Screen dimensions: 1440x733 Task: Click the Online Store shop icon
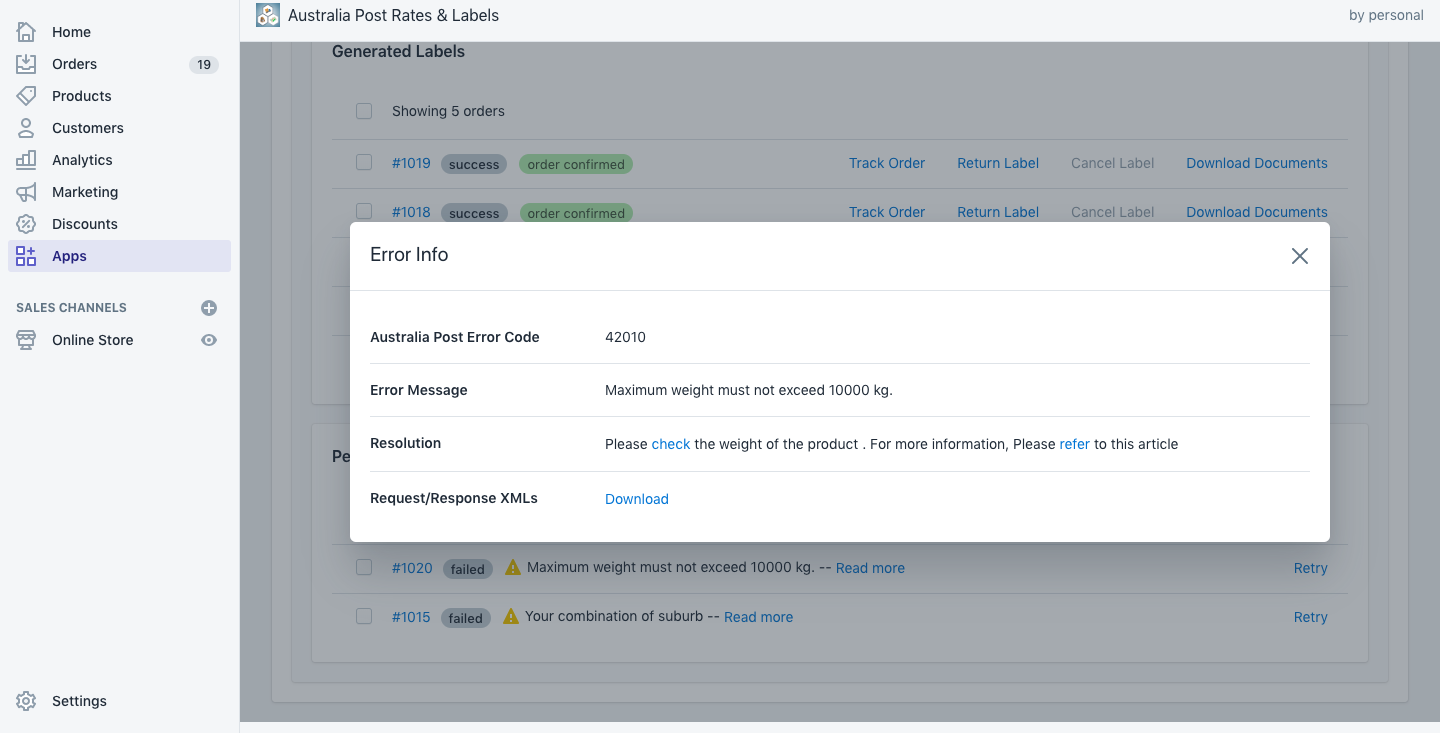click(26, 340)
